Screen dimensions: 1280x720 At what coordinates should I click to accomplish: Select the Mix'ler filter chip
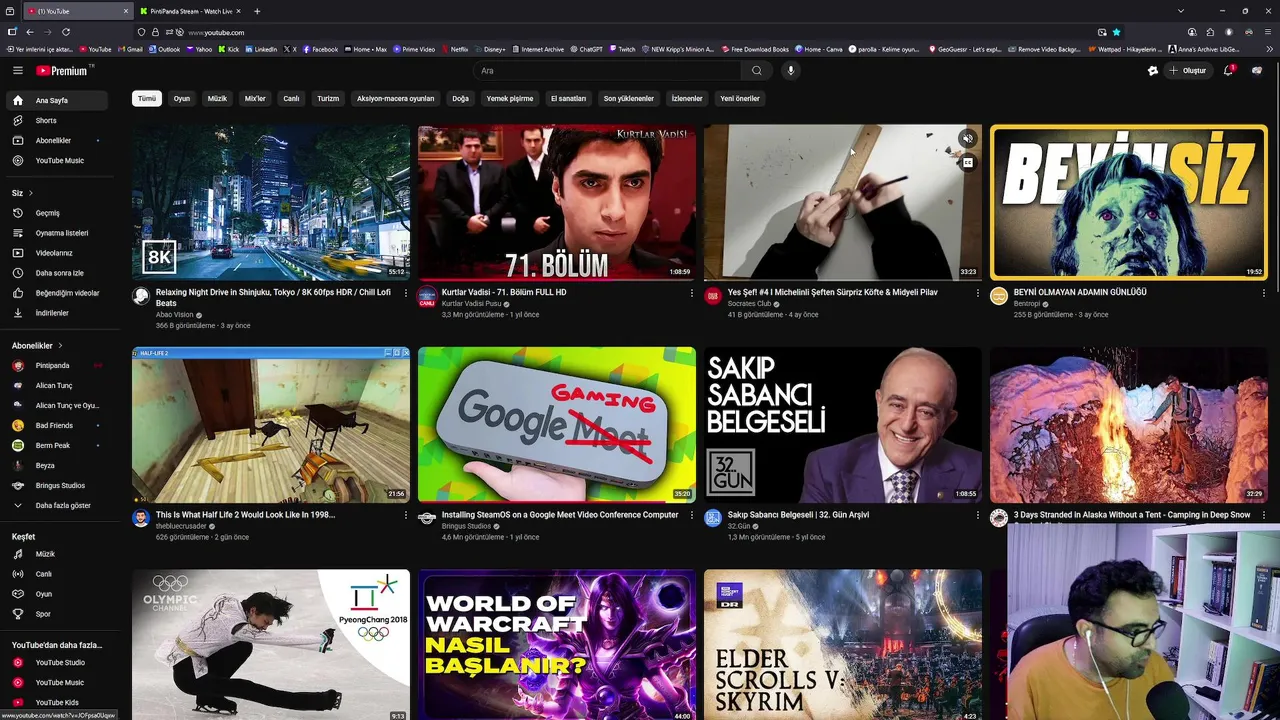(x=255, y=99)
